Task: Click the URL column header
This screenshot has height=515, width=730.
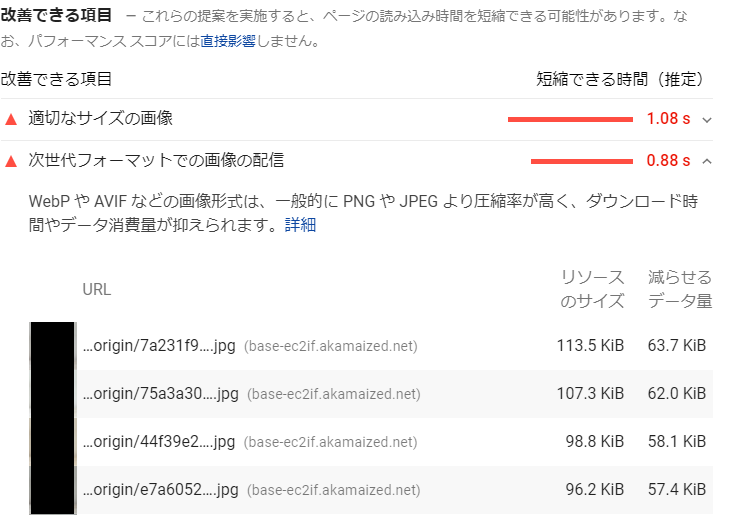Action: 97,290
